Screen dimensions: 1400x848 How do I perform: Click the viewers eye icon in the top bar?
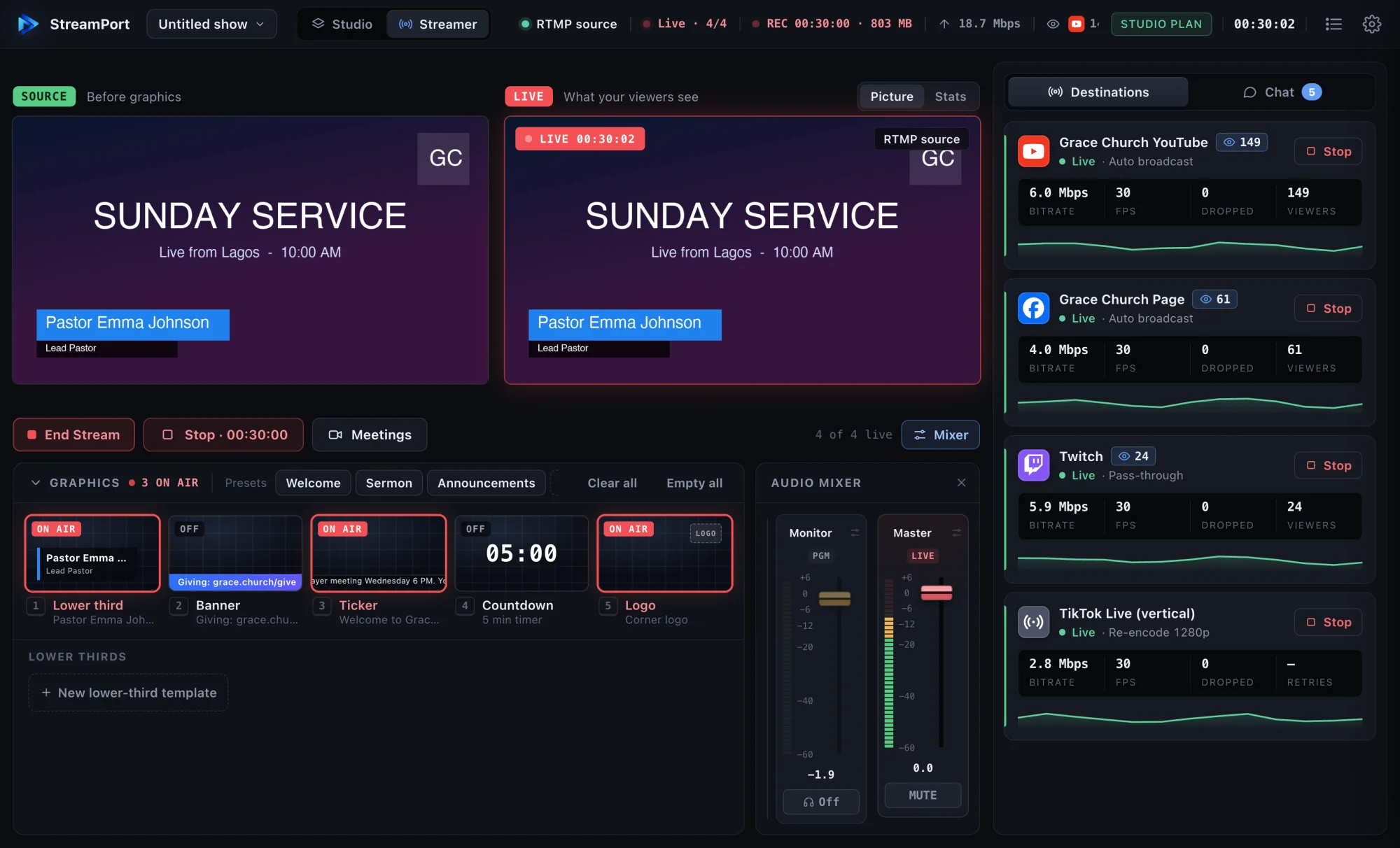[x=1053, y=24]
